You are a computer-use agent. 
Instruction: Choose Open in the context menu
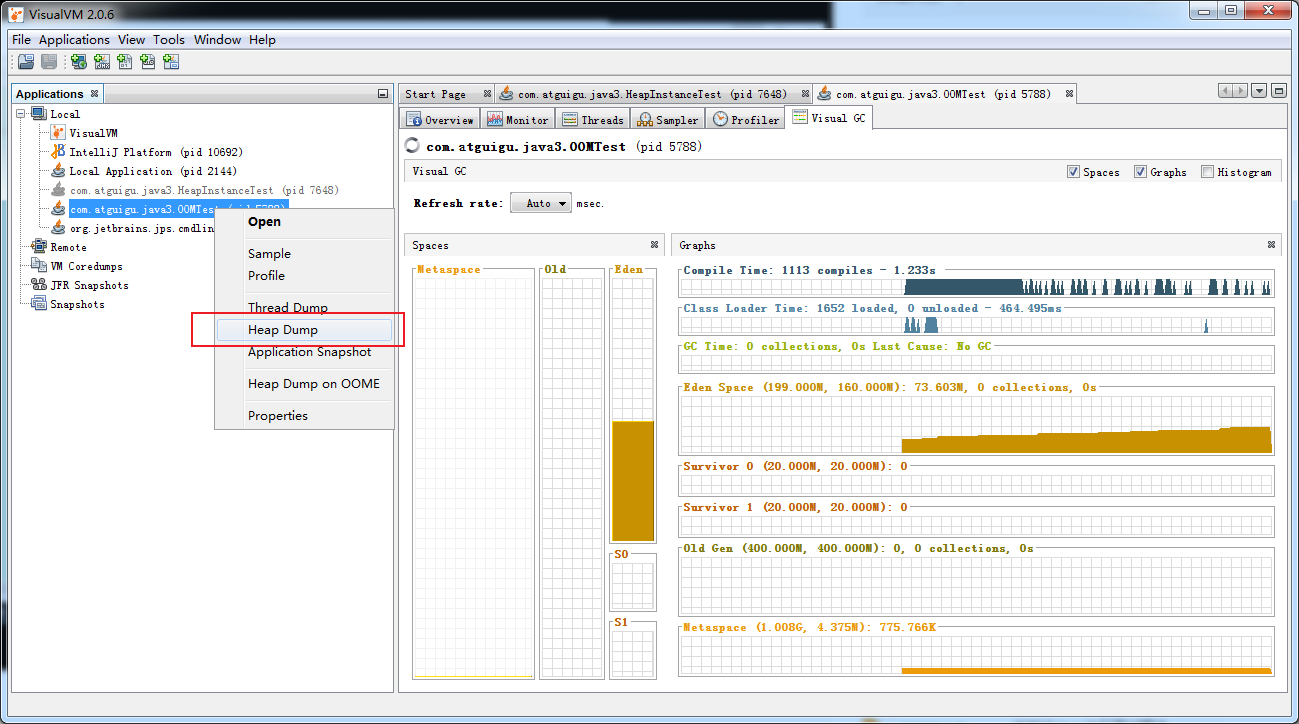[x=305, y=222]
